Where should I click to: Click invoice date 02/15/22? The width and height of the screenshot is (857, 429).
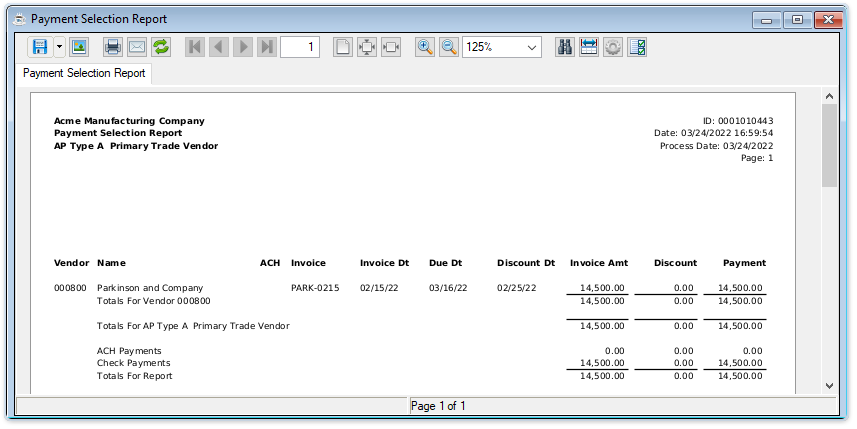click(379, 288)
